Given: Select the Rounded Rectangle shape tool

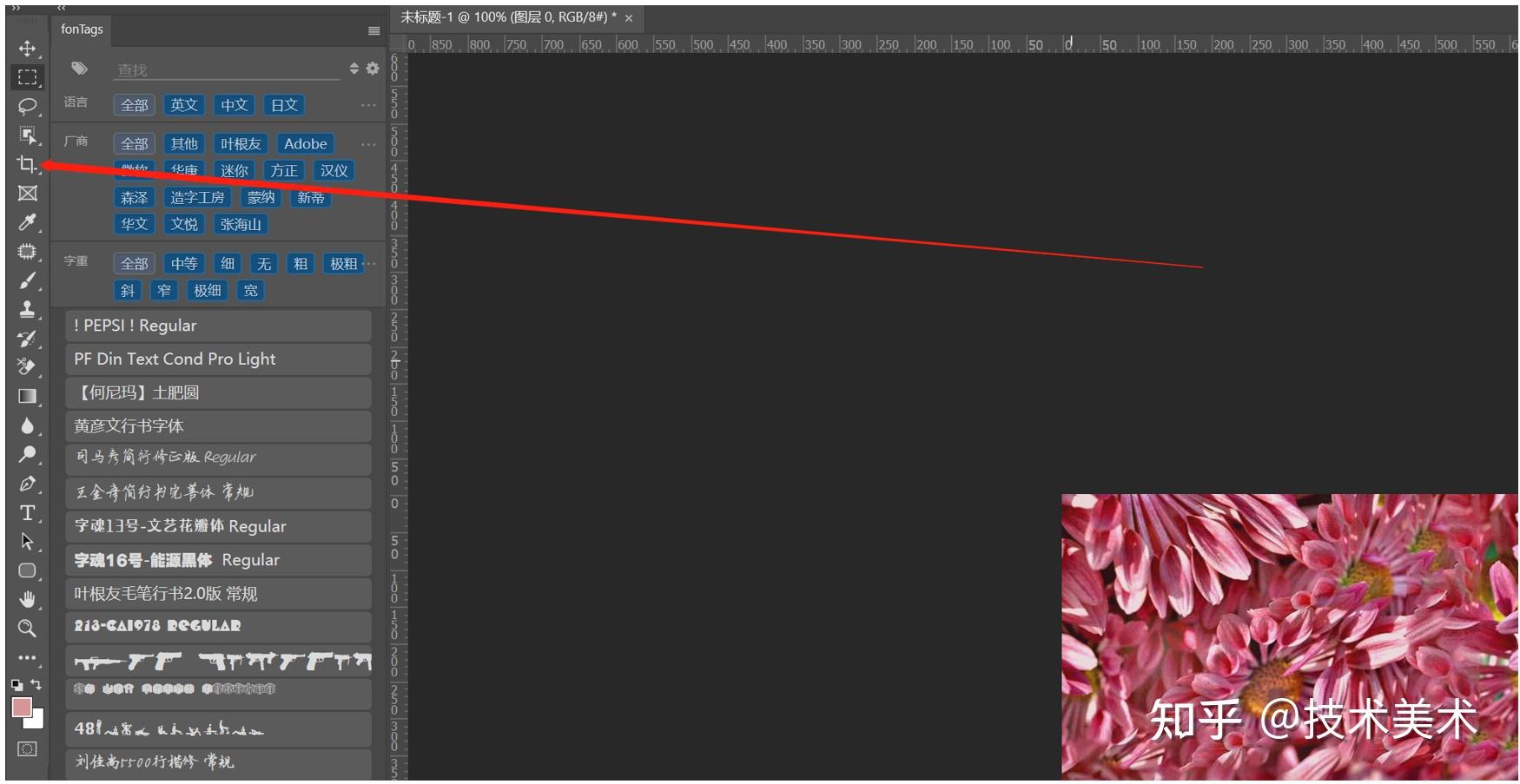Looking at the screenshot, I should 27,570.
